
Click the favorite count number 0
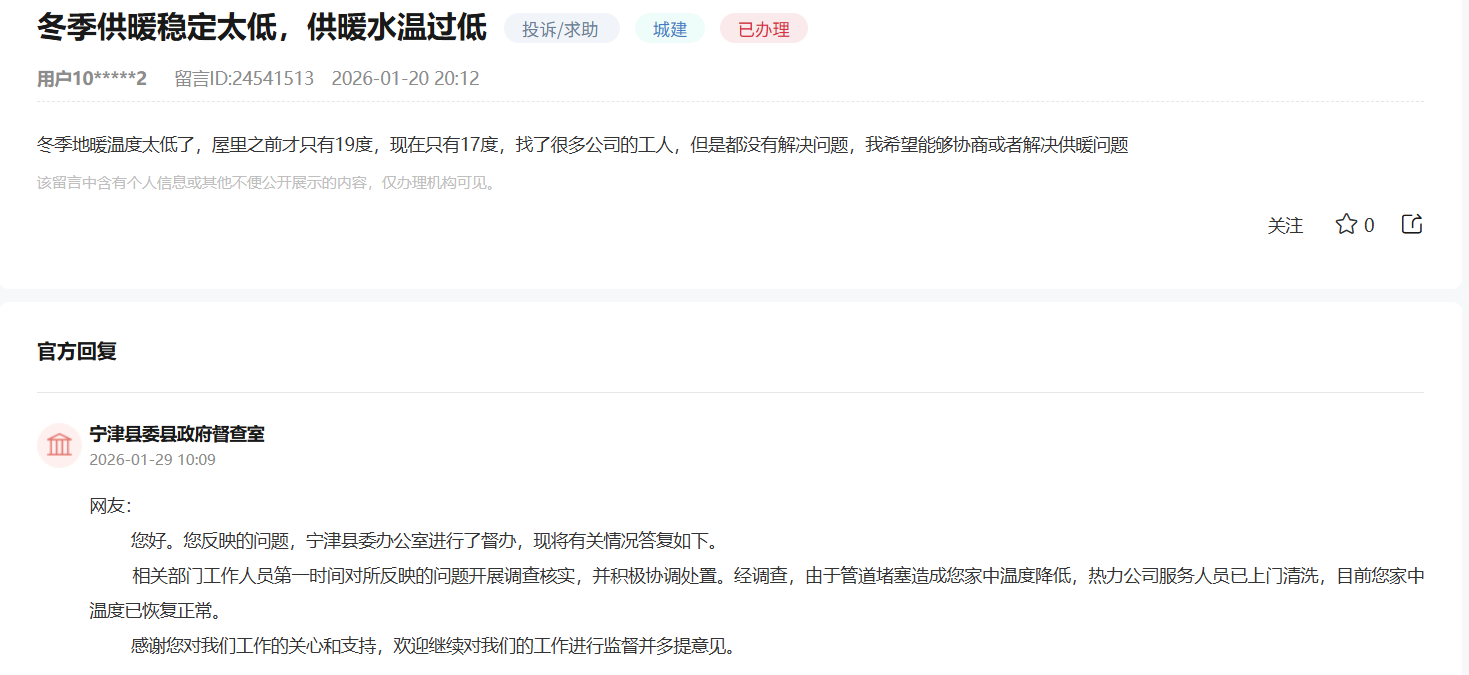pos(1371,225)
